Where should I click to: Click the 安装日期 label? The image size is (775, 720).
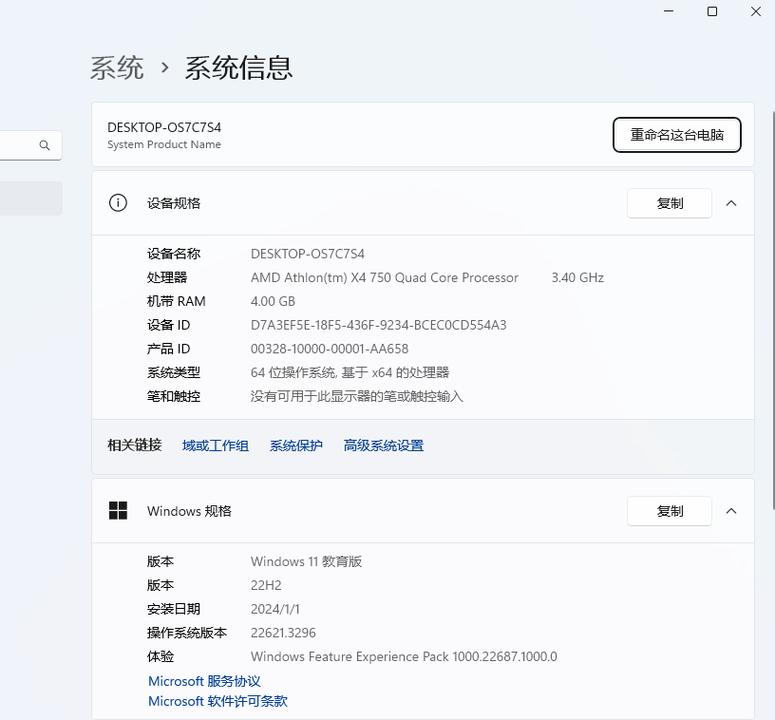173,609
